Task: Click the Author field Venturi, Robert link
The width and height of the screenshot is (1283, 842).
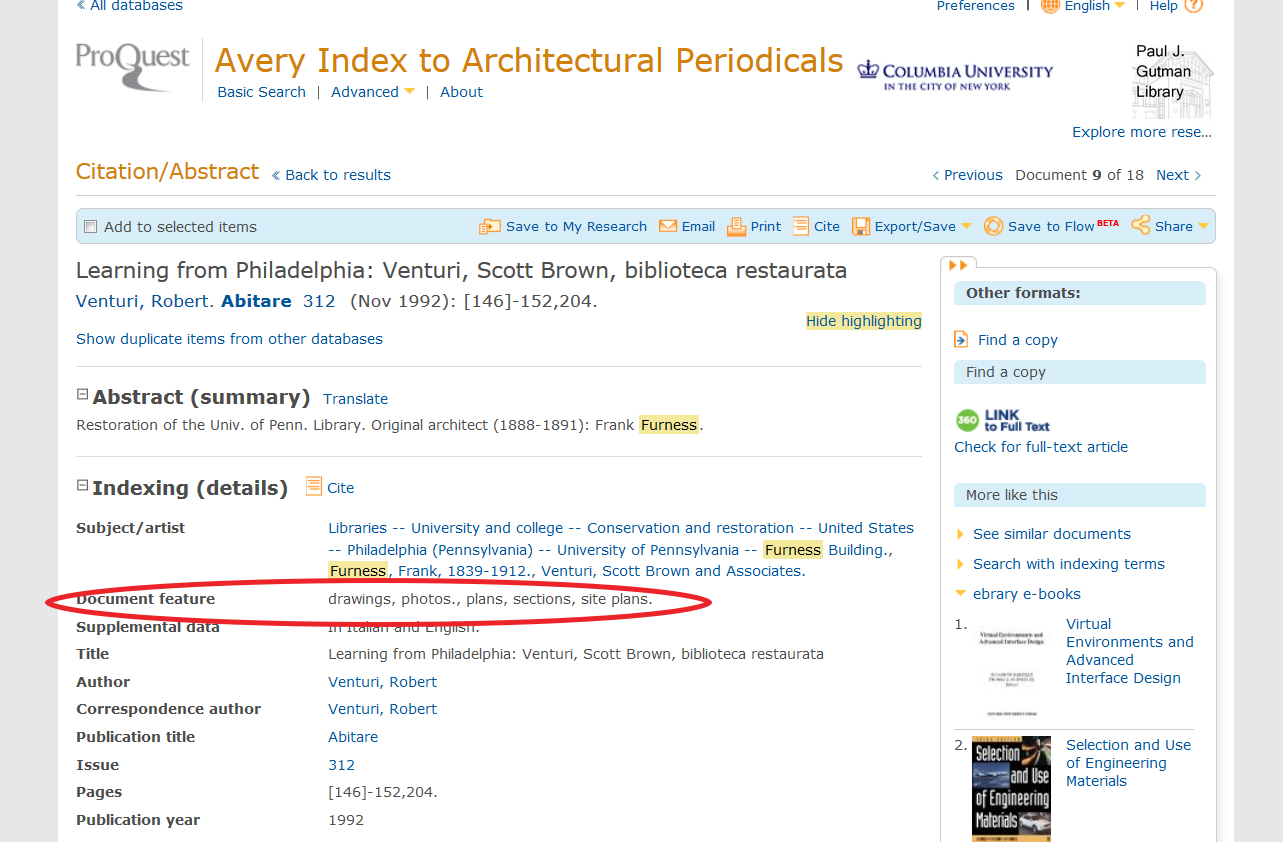Action: (382, 682)
